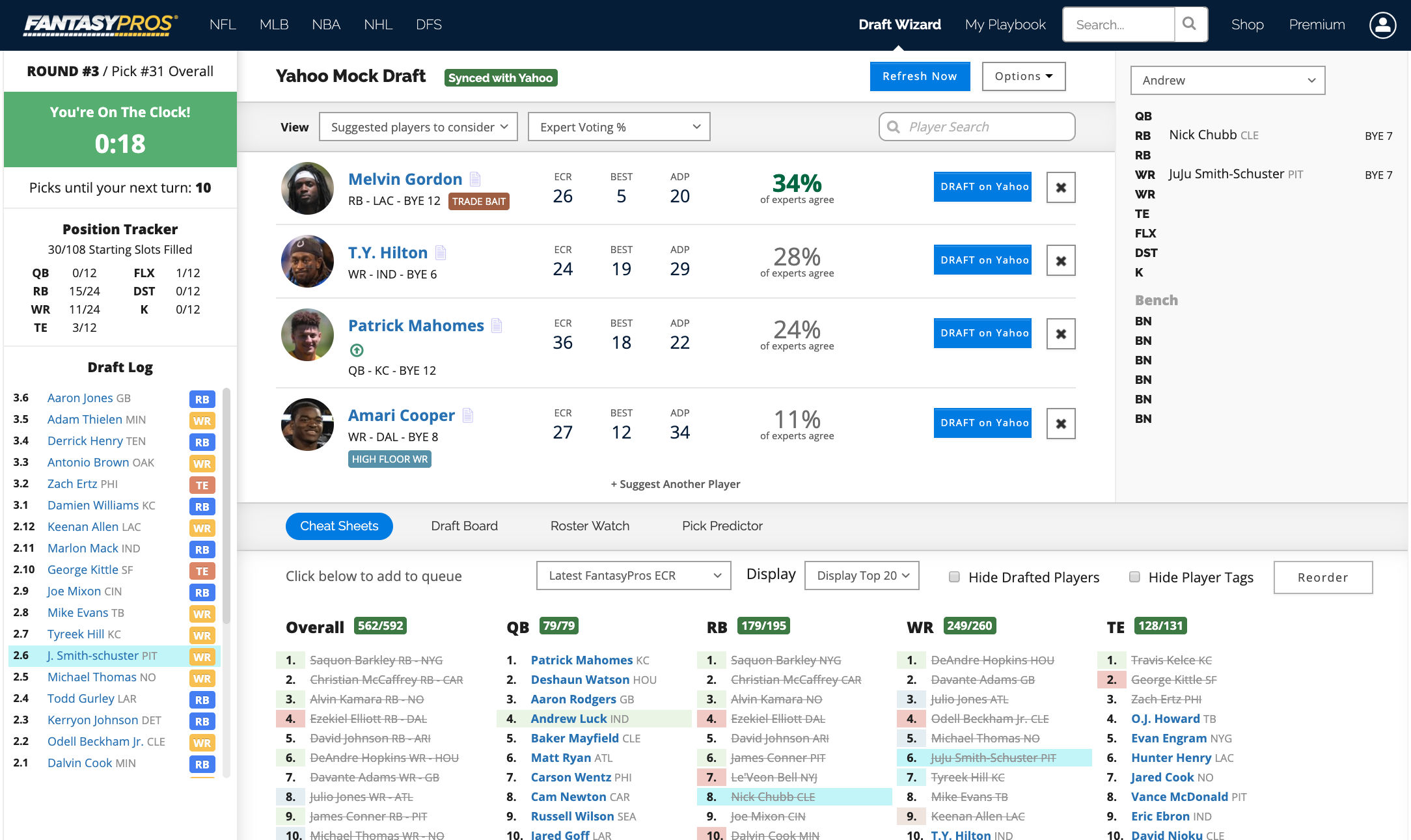Switch to the Pick Predictor tab
The width and height of the screenshot is (1411, 840).
(x=721, y=524)
